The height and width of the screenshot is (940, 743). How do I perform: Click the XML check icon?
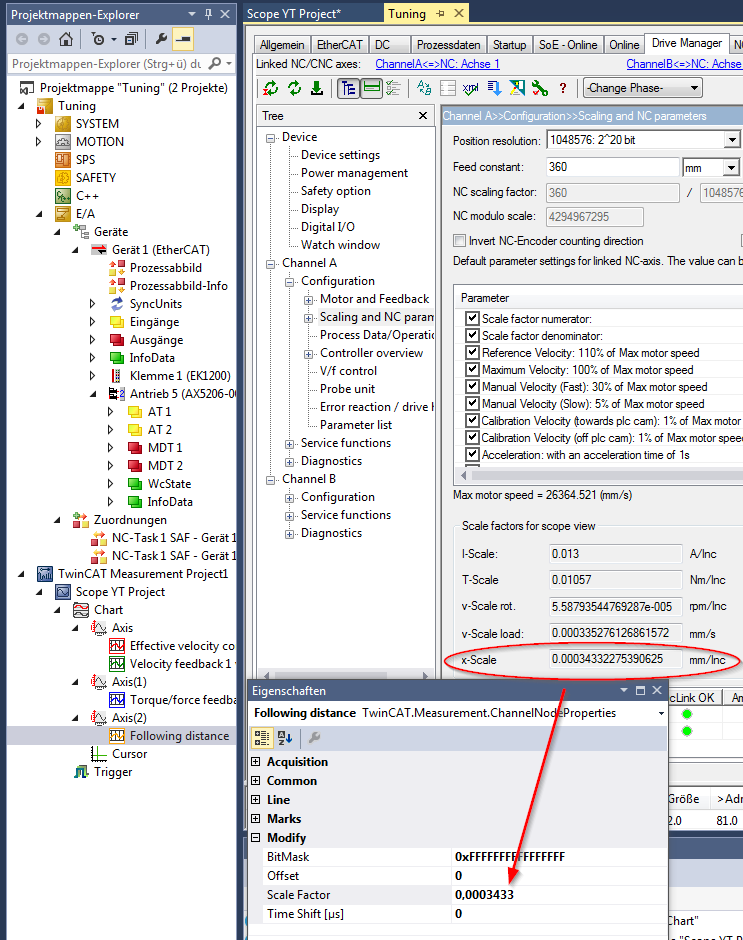(x=470, y=89)
